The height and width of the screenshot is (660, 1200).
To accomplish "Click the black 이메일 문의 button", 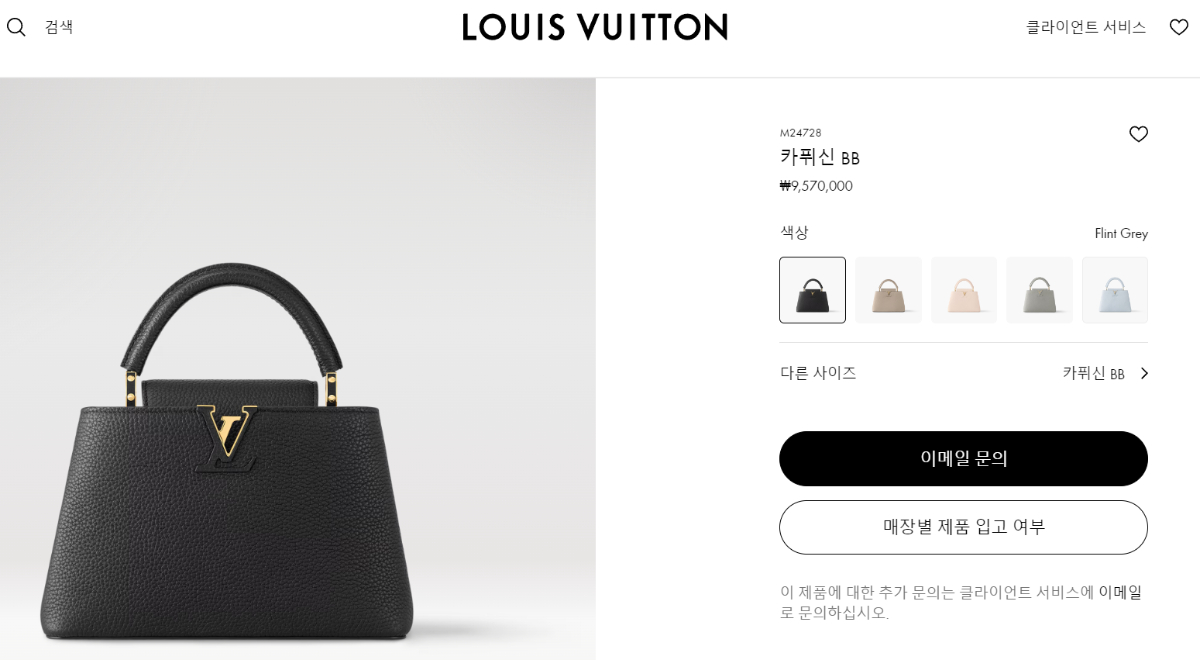I will pos(963,458).
